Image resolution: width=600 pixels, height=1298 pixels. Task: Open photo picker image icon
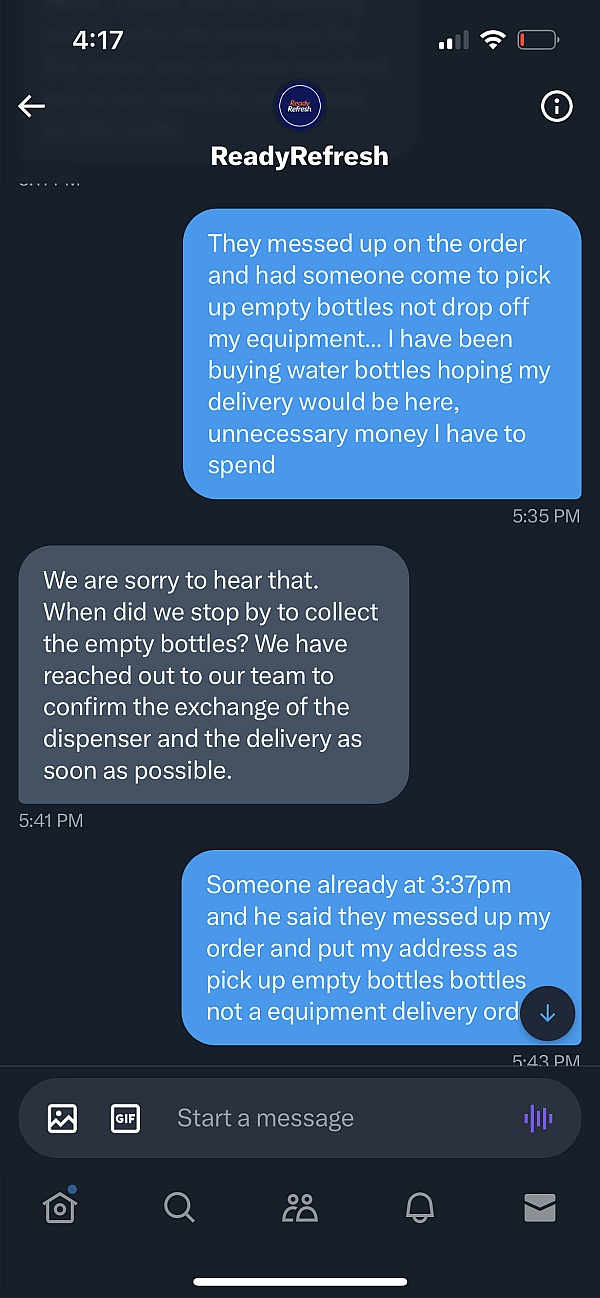click(62, 1118)
